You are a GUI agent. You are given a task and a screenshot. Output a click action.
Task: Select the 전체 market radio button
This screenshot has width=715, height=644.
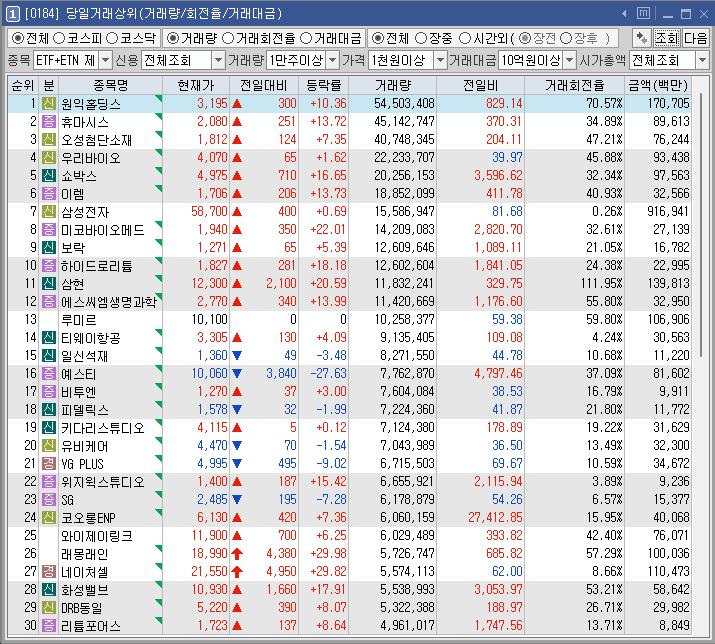(x=18, y=38)
